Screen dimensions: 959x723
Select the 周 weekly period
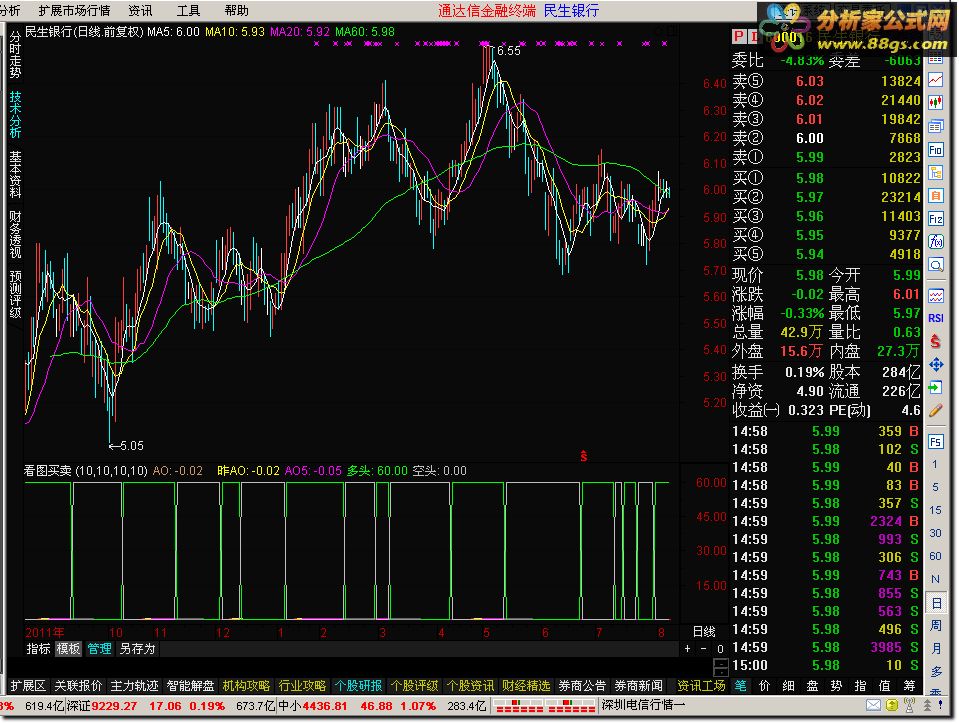tap(935, 625)
